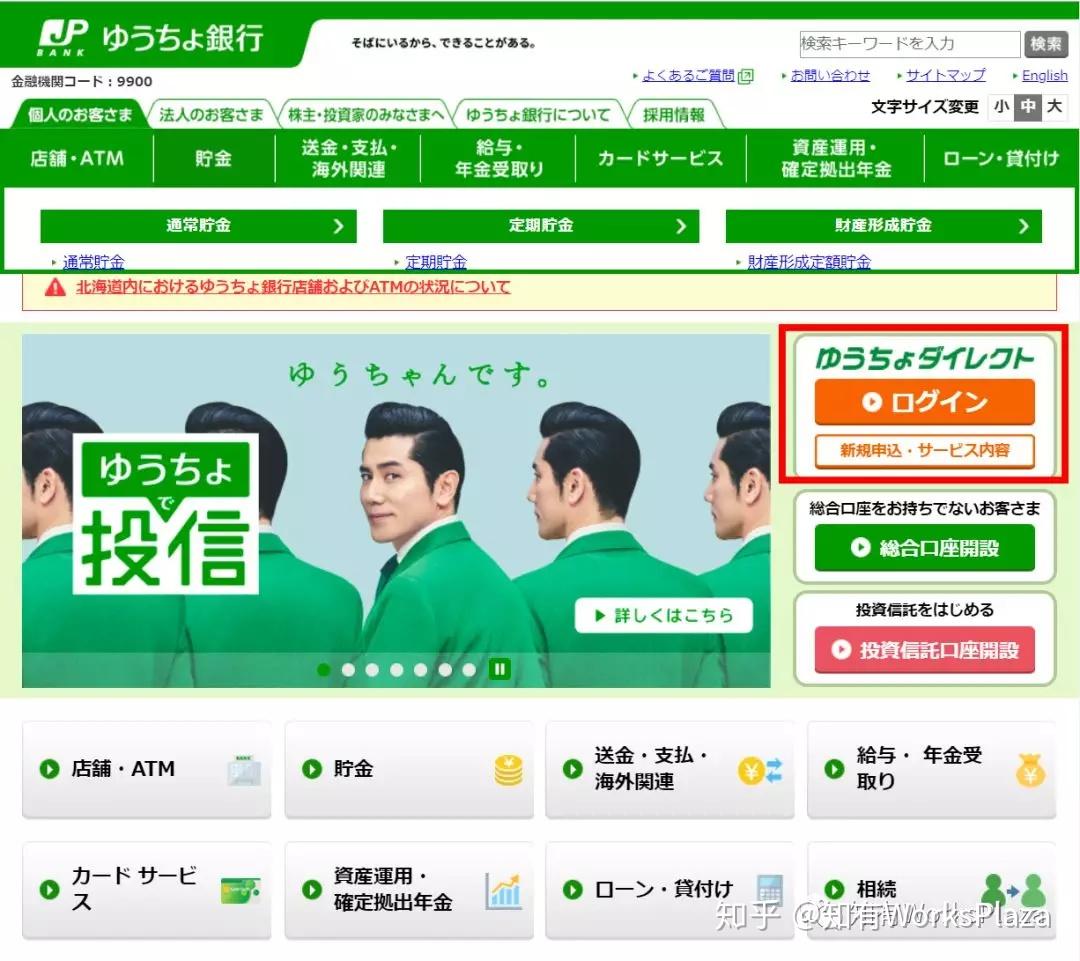Screen dimensions: 1080x961
Task: Expand the 定期貯金 green panel
Action: [540, 225]
